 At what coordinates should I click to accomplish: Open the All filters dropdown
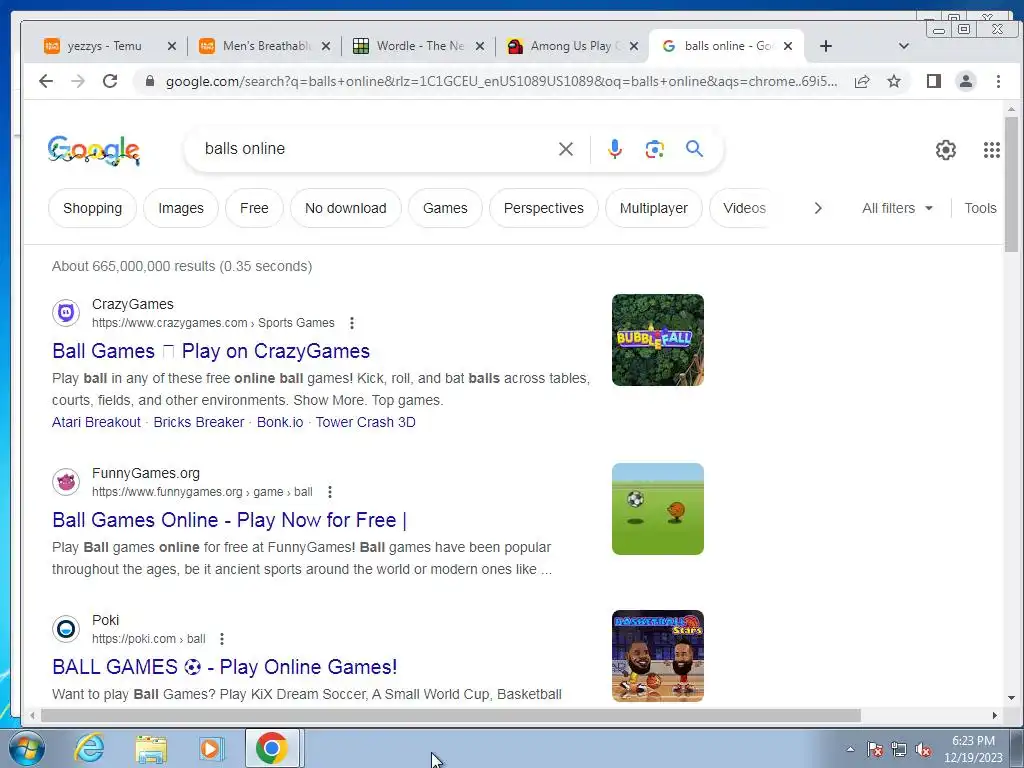click(x=897, y=208)
